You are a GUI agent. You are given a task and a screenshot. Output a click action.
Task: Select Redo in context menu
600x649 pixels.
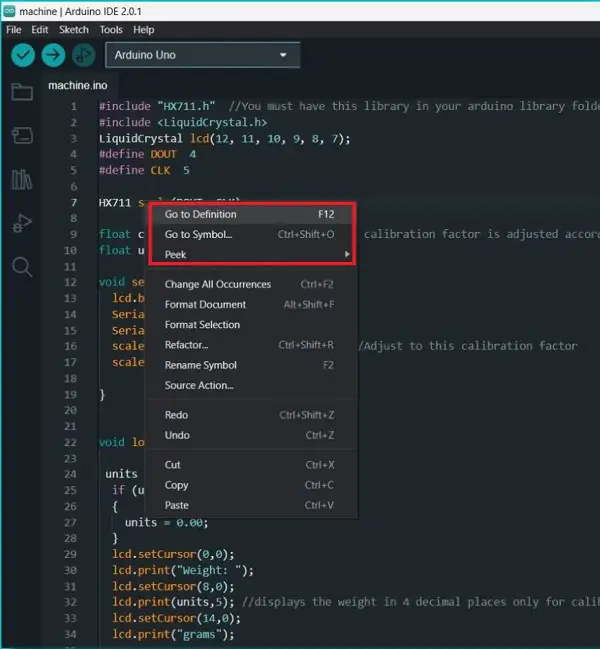[252, 415]
